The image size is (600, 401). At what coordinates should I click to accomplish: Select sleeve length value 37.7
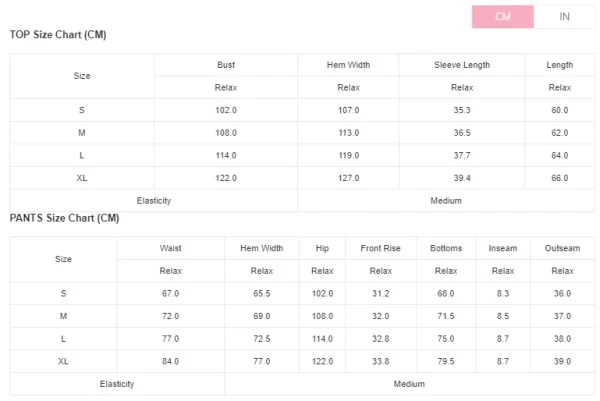coord(462,155)
